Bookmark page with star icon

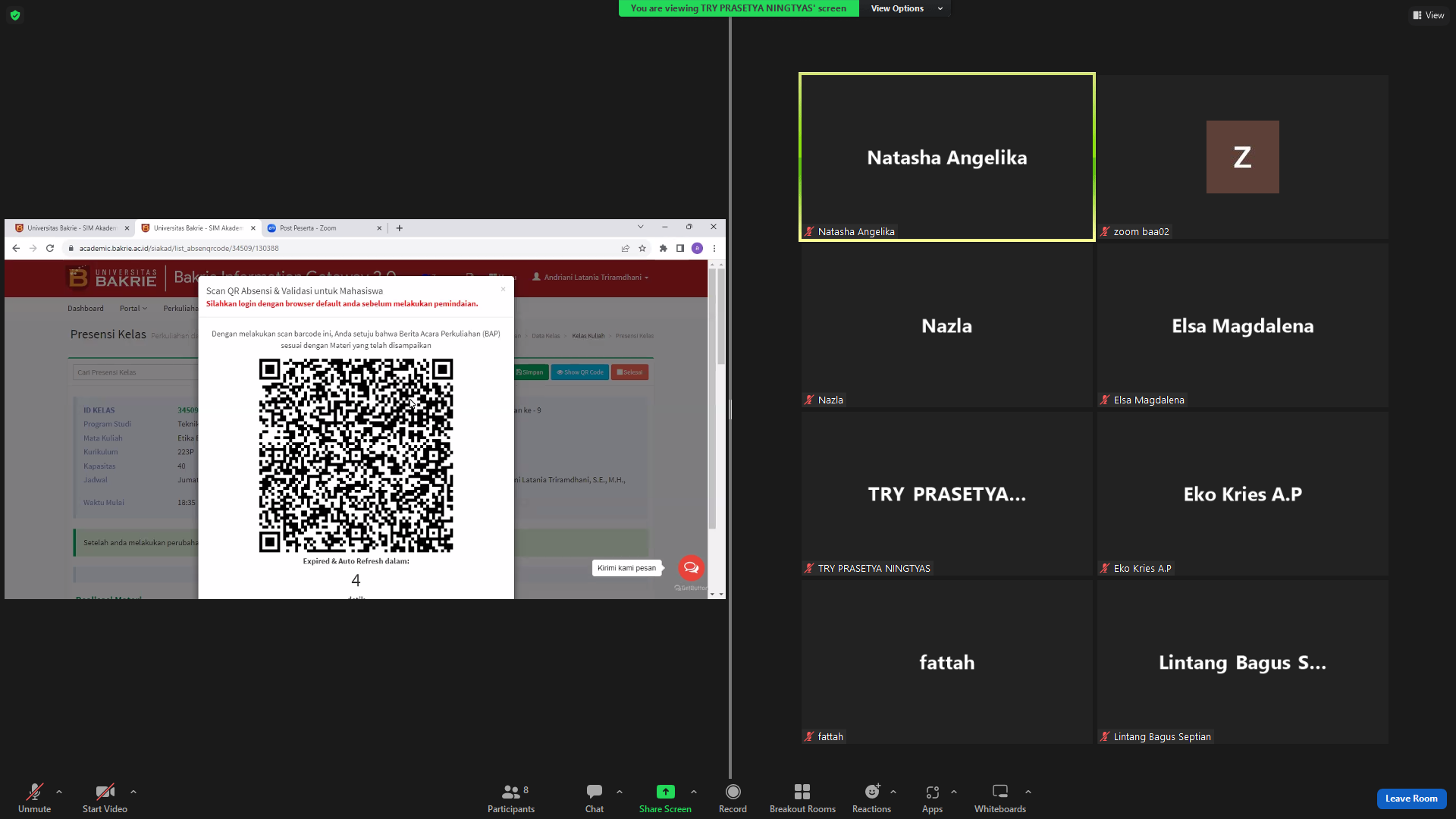tap(642, 248)
